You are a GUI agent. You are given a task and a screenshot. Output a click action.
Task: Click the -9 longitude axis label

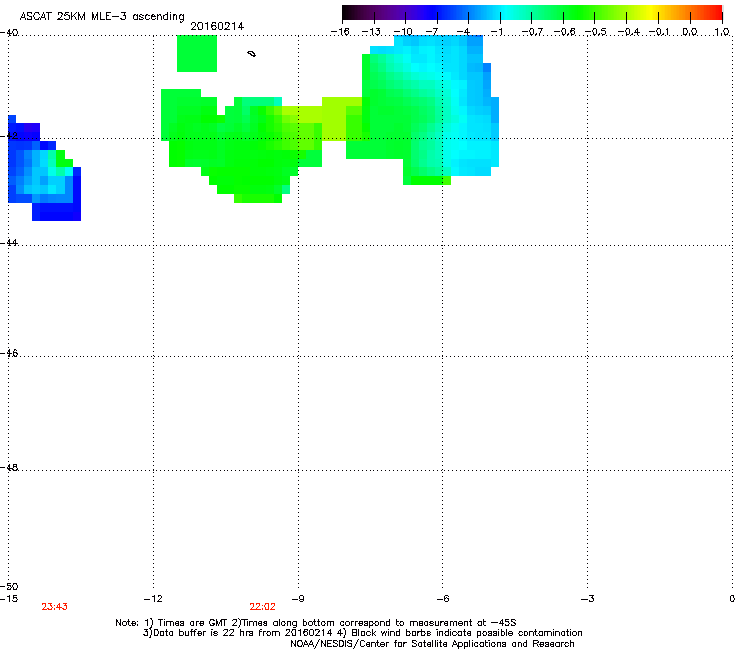(x=298, y=599)
